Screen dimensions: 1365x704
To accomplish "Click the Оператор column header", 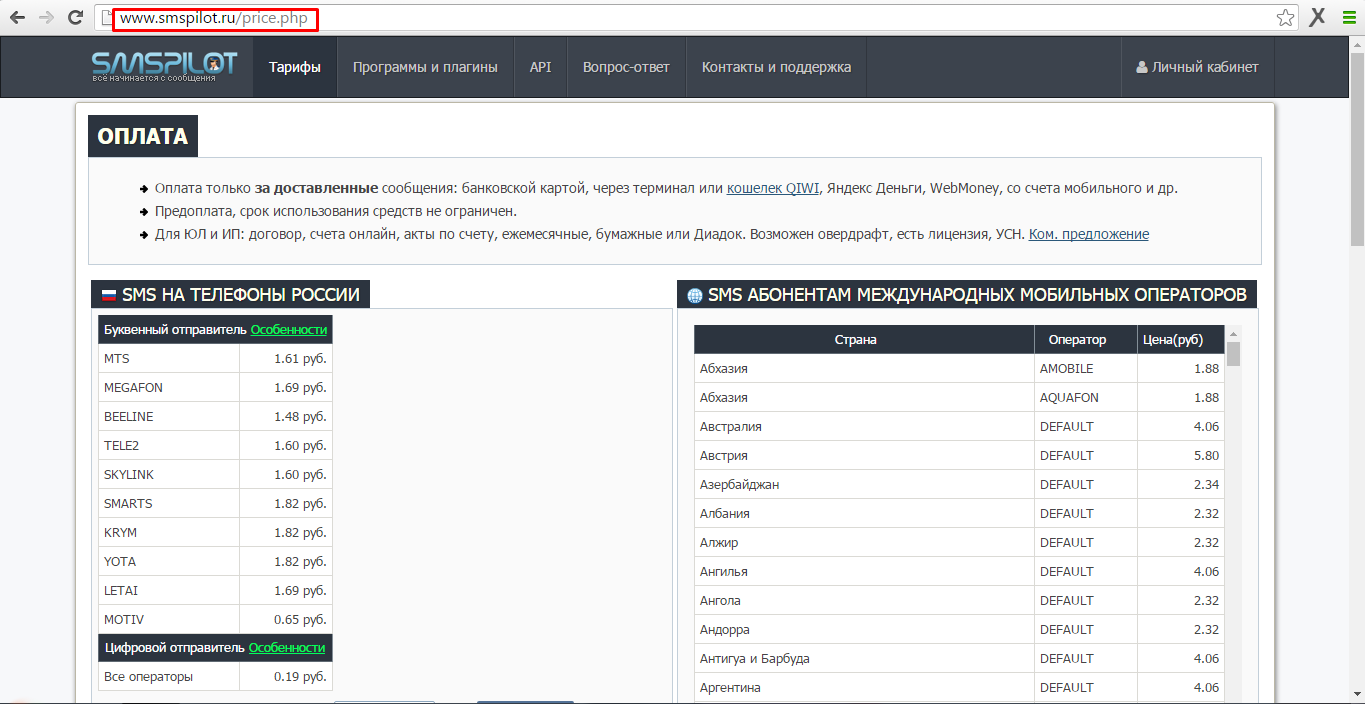I will pos(1085,339).
